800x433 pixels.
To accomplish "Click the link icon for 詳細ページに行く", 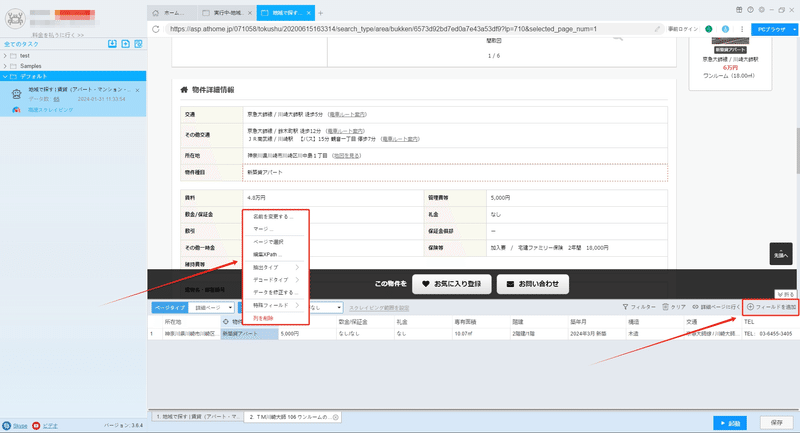I will (695, 307).
